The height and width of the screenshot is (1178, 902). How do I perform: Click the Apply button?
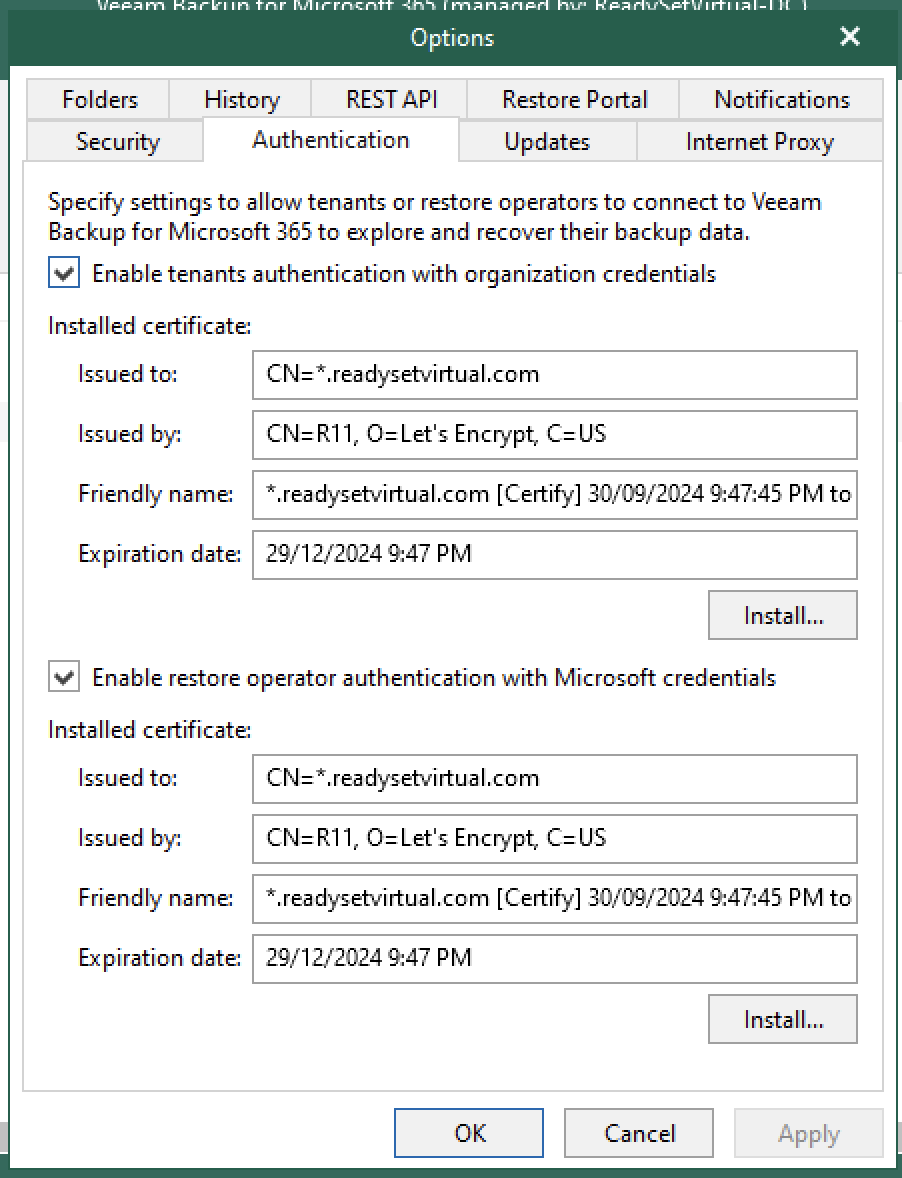pos(808,1133)
